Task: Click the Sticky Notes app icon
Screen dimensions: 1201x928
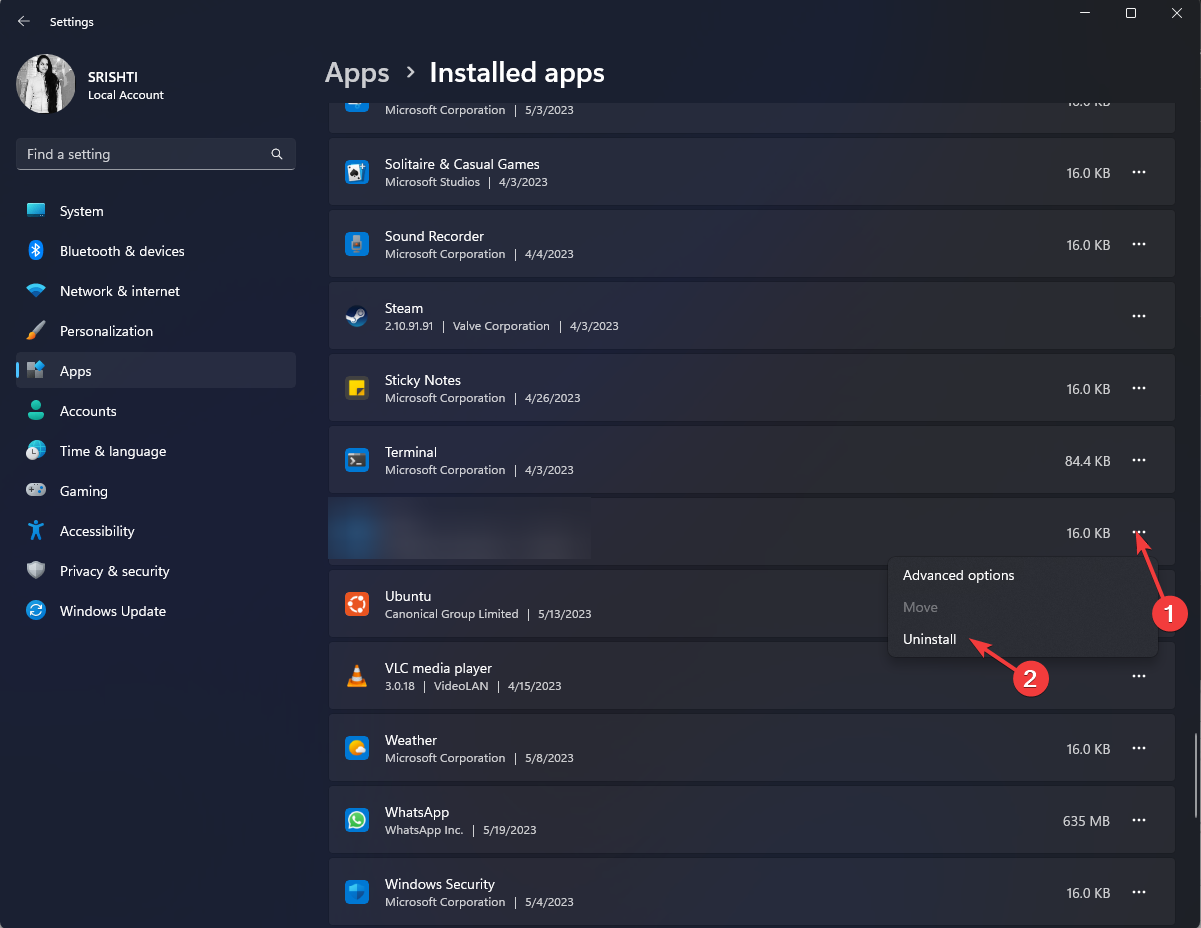Action: (x=357, y=388)
